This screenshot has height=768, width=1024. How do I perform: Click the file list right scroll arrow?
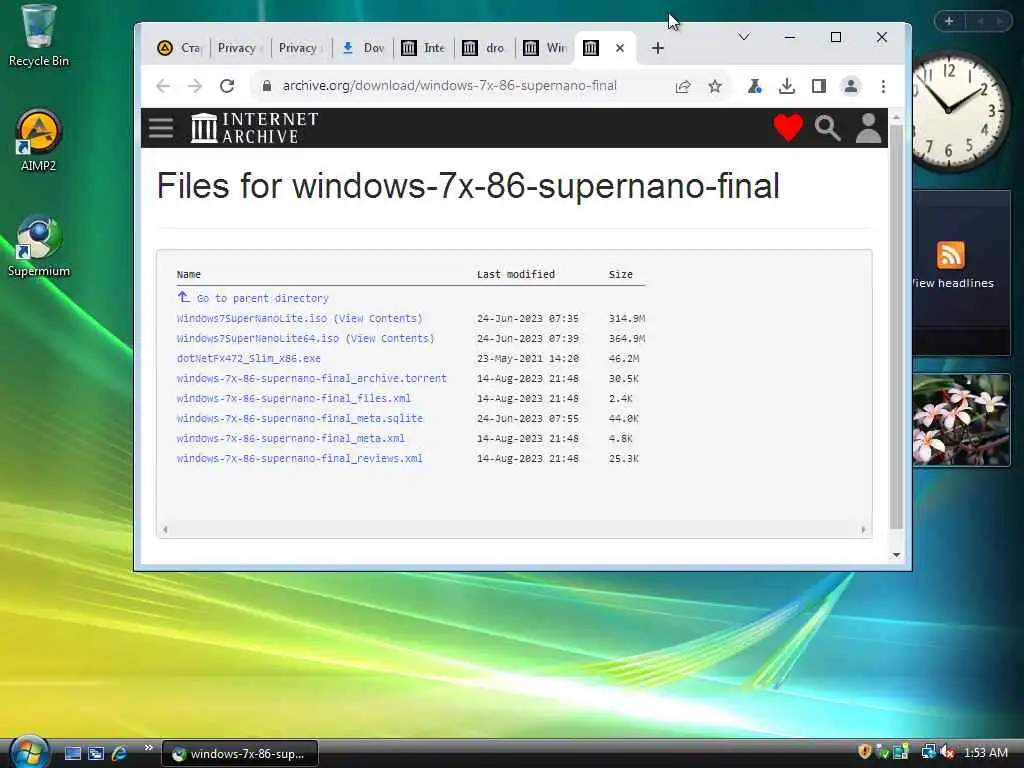(x=863, y=530)
